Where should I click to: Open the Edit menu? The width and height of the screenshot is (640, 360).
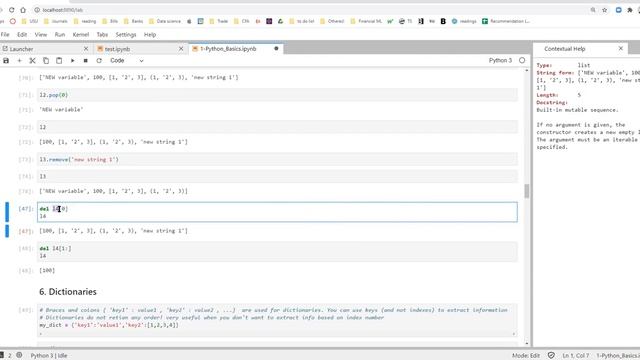pos(22,35)
